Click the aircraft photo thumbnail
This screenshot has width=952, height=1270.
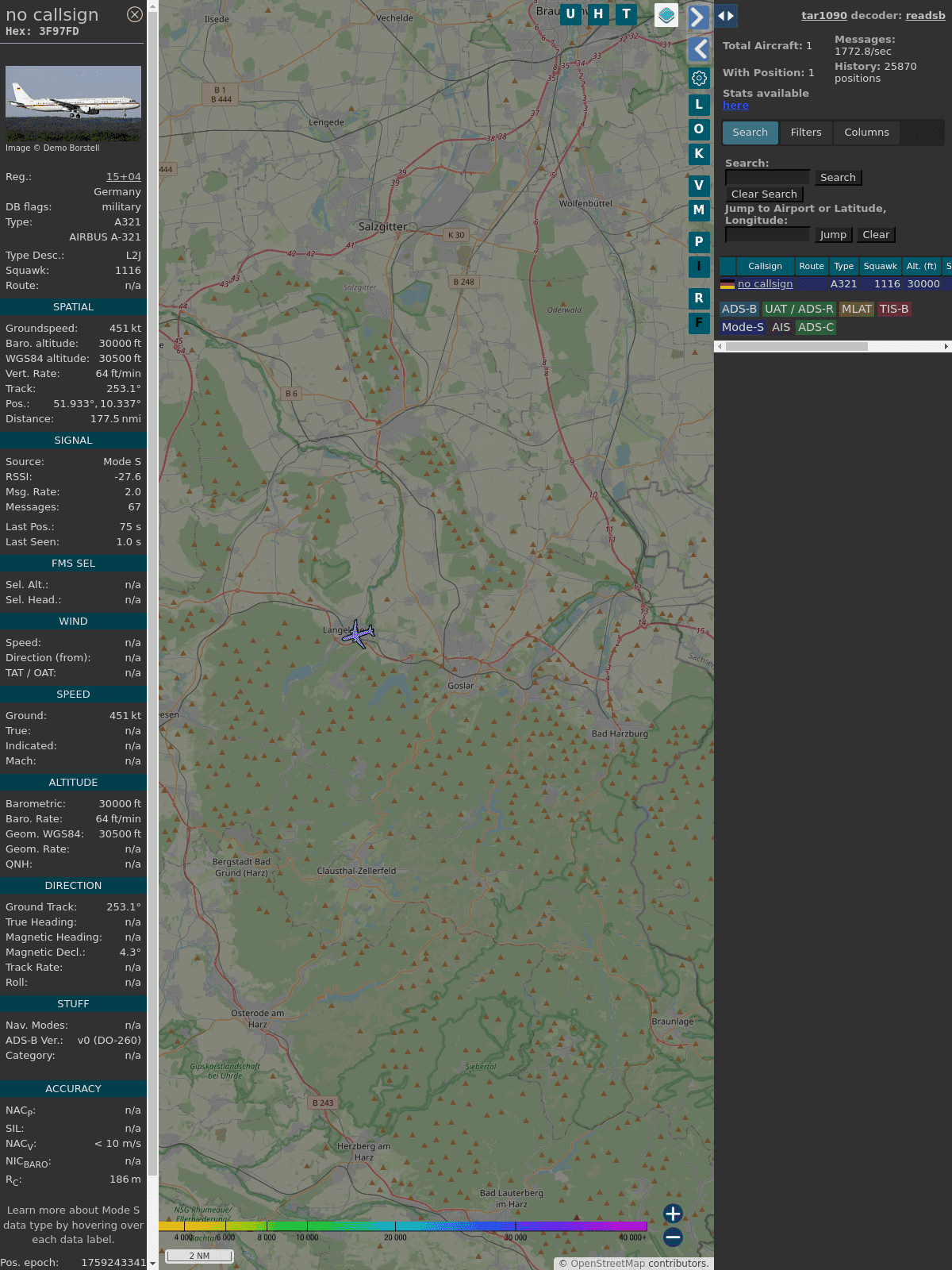click(x=73, y=103)
